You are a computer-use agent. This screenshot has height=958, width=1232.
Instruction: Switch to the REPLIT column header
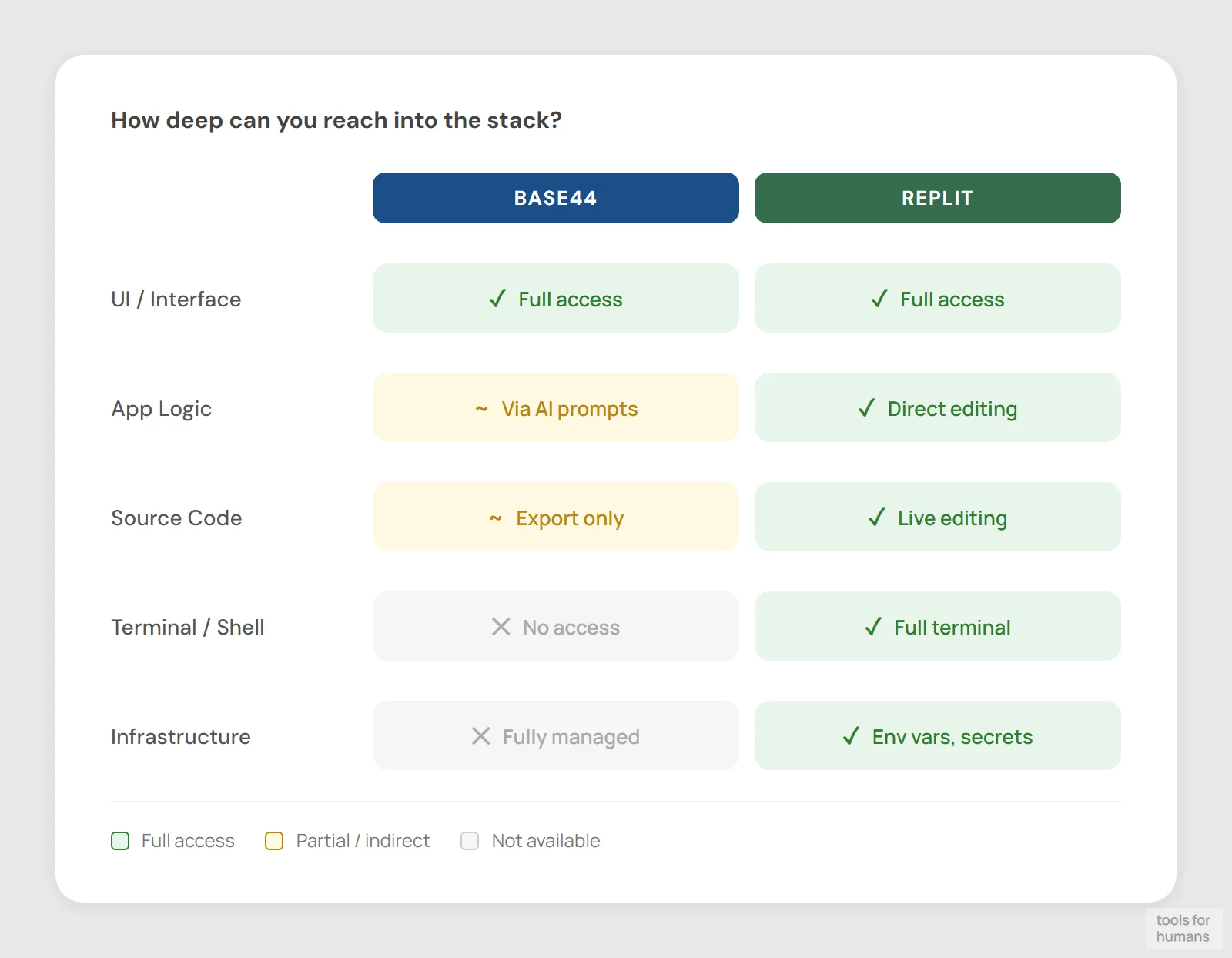pyautogui.click(x=936, y=198)
